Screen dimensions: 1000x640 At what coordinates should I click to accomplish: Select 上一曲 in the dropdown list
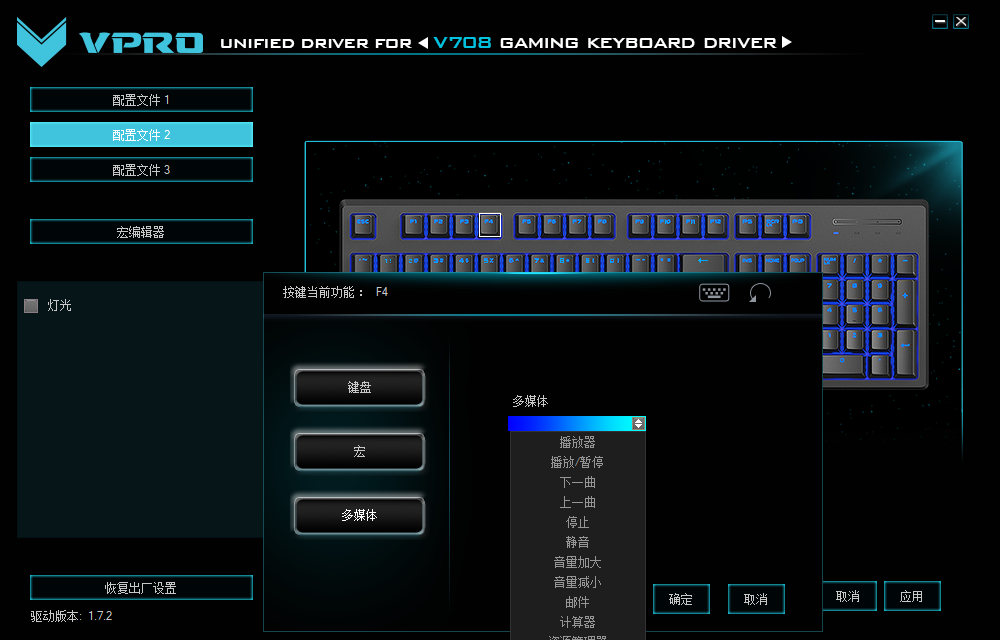pos(577,502)
